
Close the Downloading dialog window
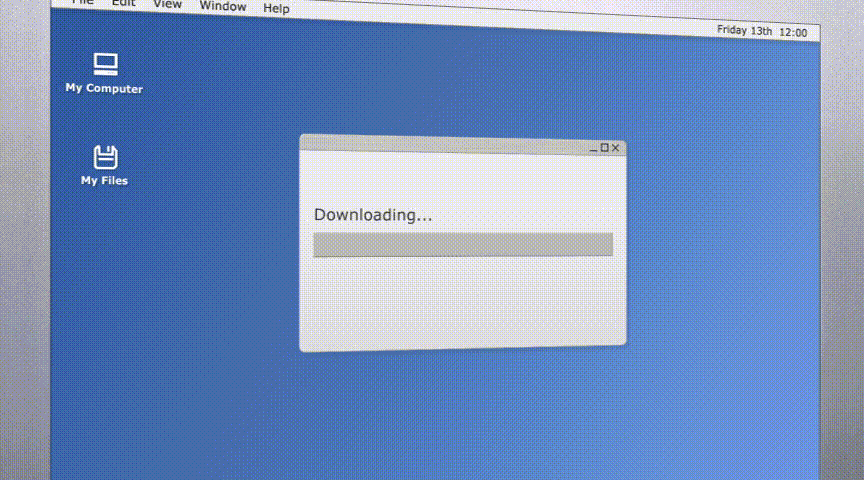click(x=616, y=148)
